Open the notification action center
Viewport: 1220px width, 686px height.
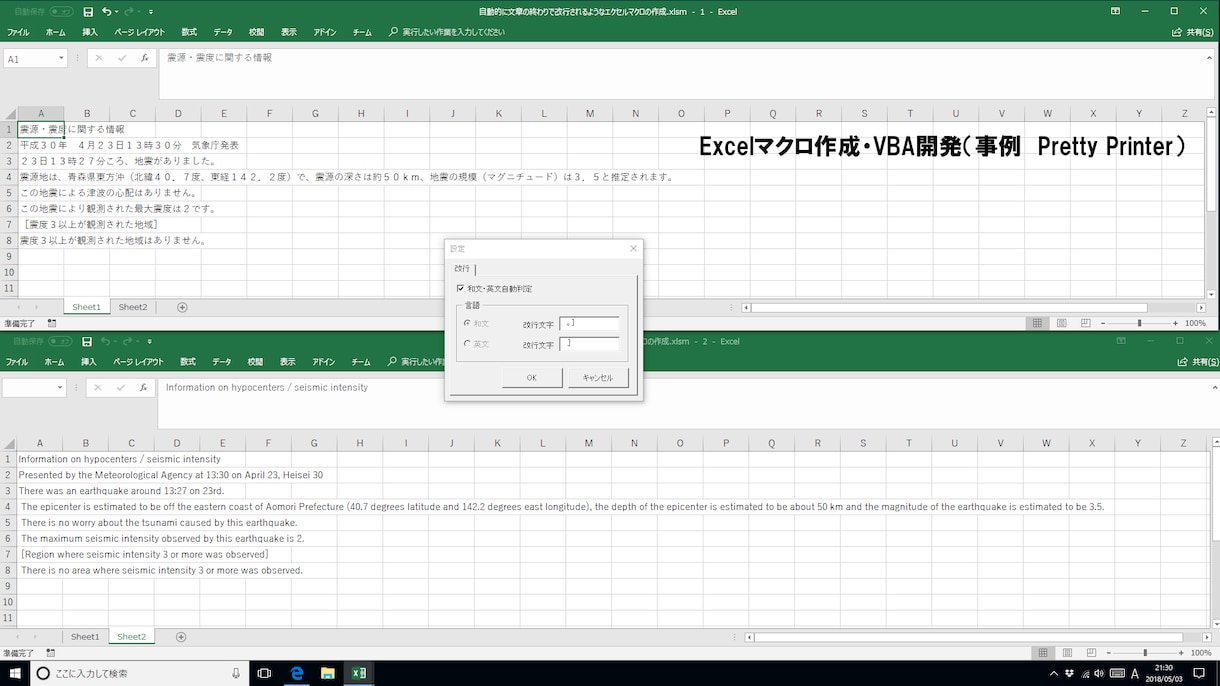coord(1199,673)
